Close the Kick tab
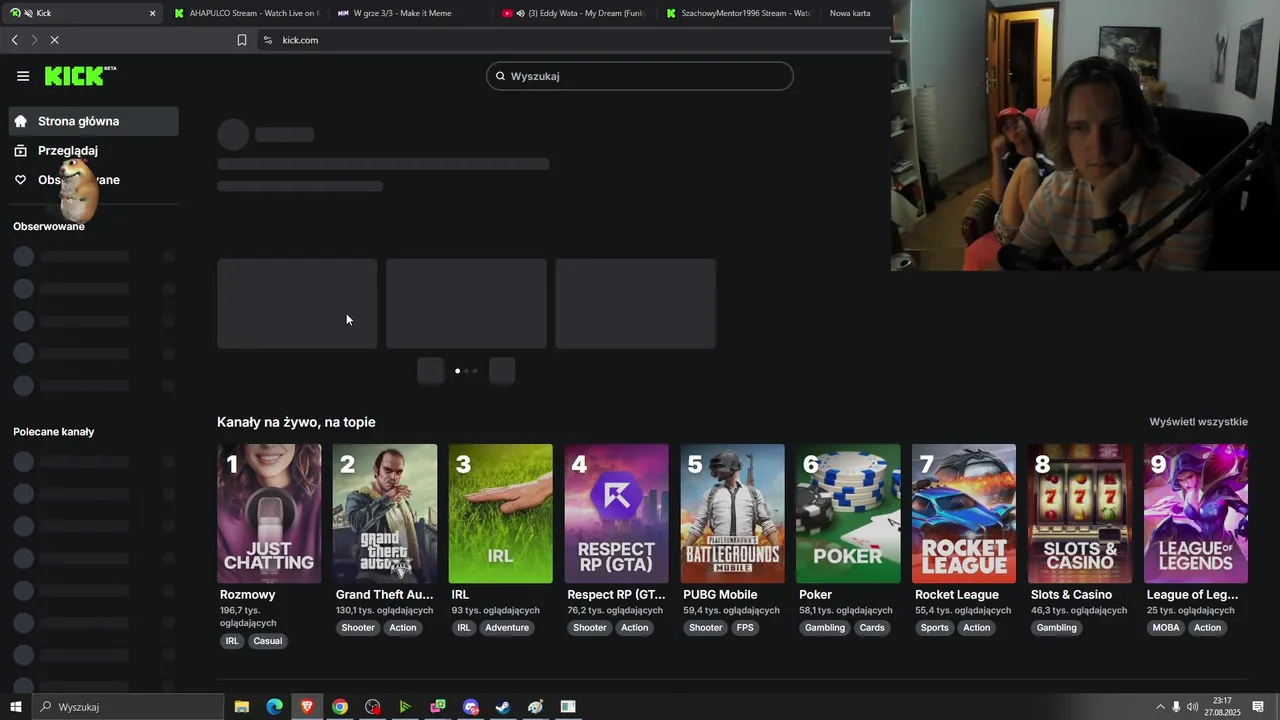The image size is (1280, 720). [x=152, y=13]
